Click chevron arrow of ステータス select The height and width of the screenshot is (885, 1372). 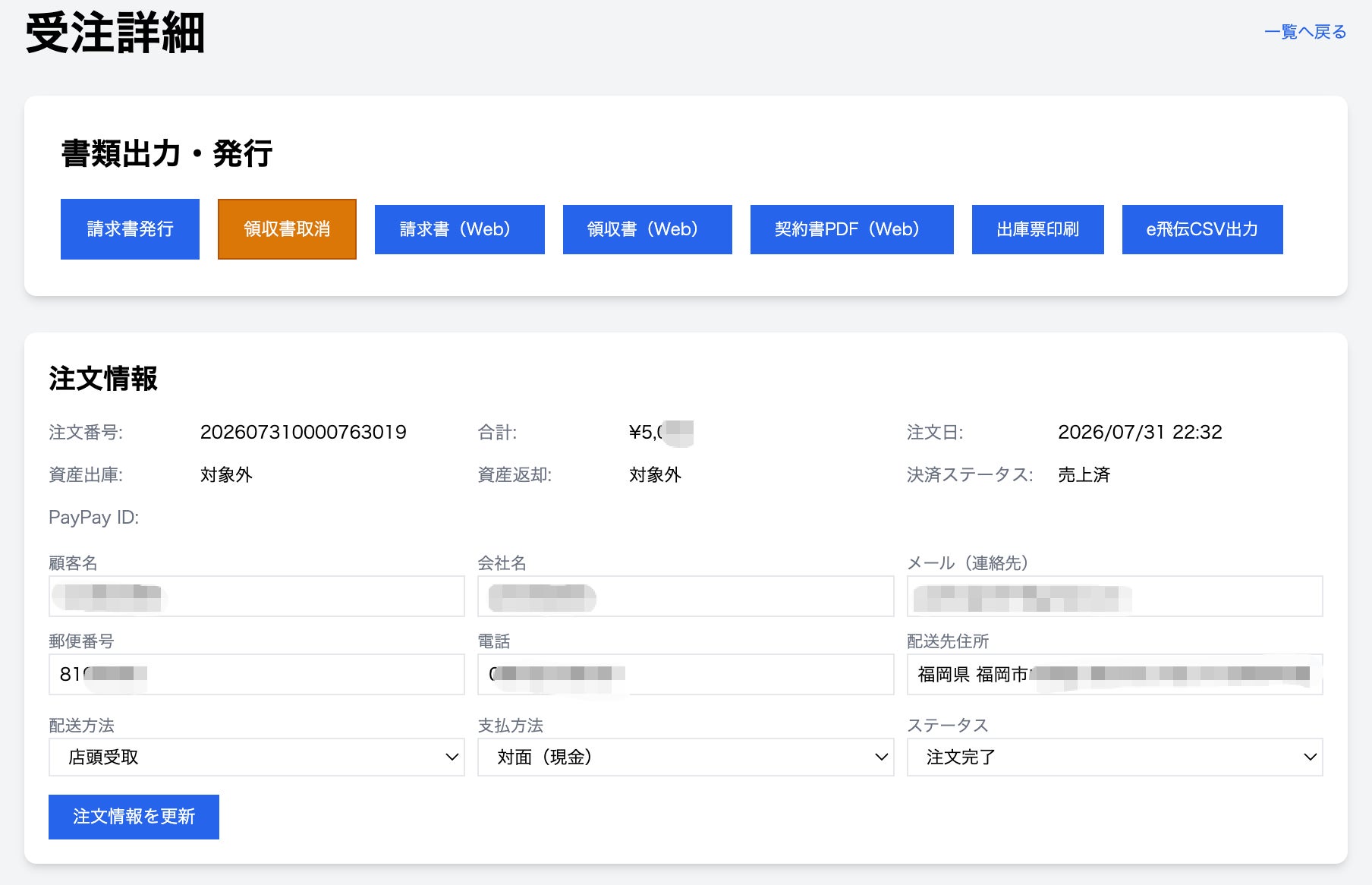[1310, 757]
